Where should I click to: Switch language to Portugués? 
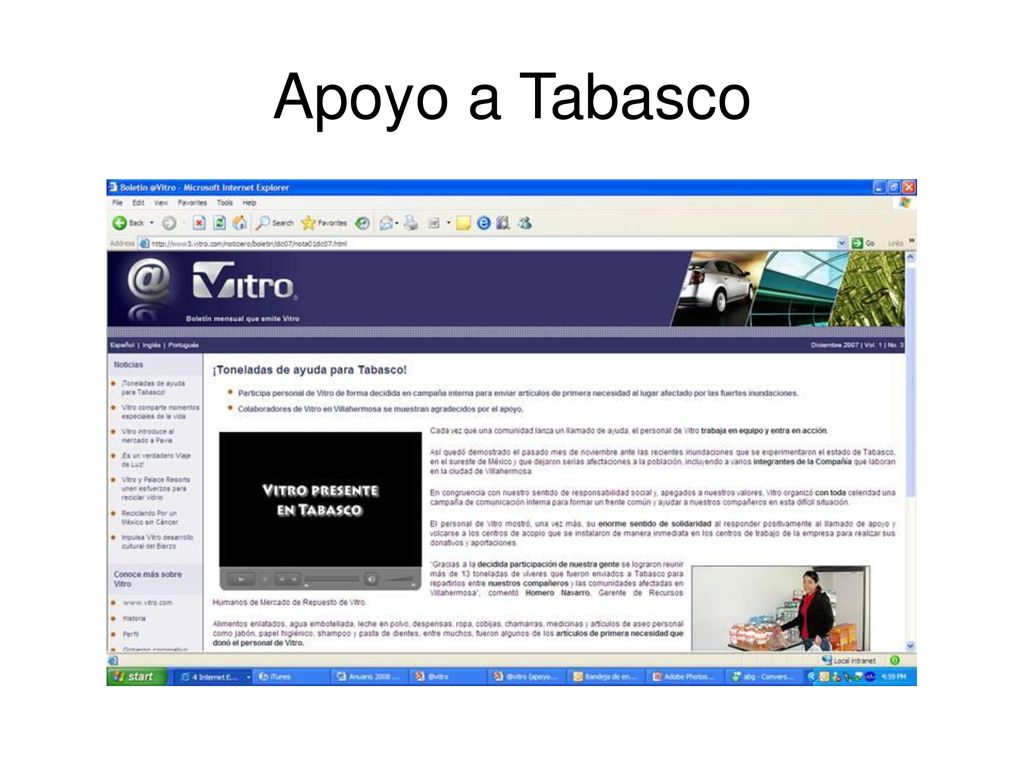point(184,345)
